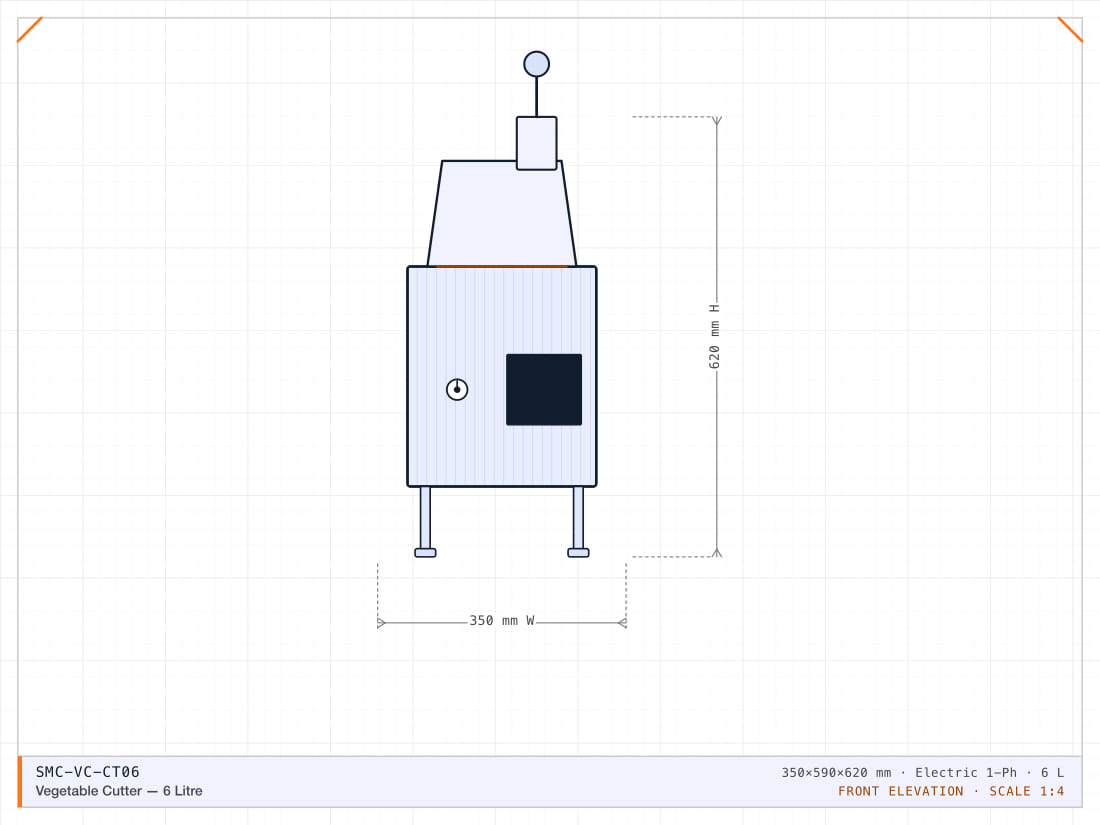Click the right foot of the machine

578,553
